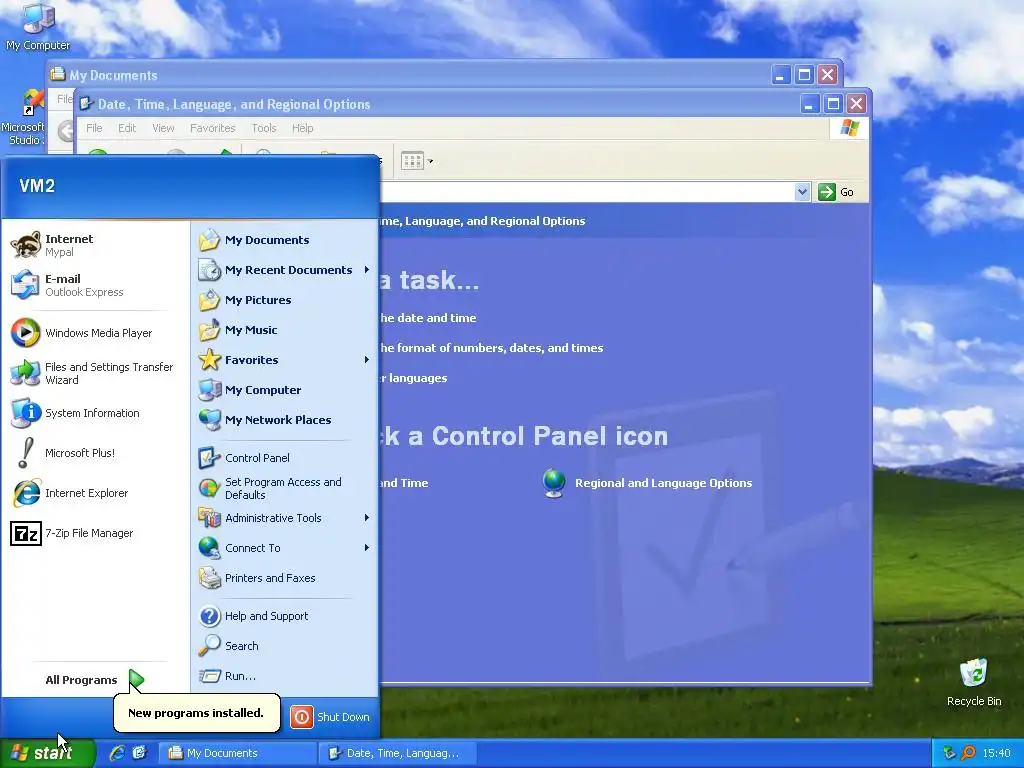Switch to Date, Time, Language taskbar button

pyautogui.click(x=398, y=753)
